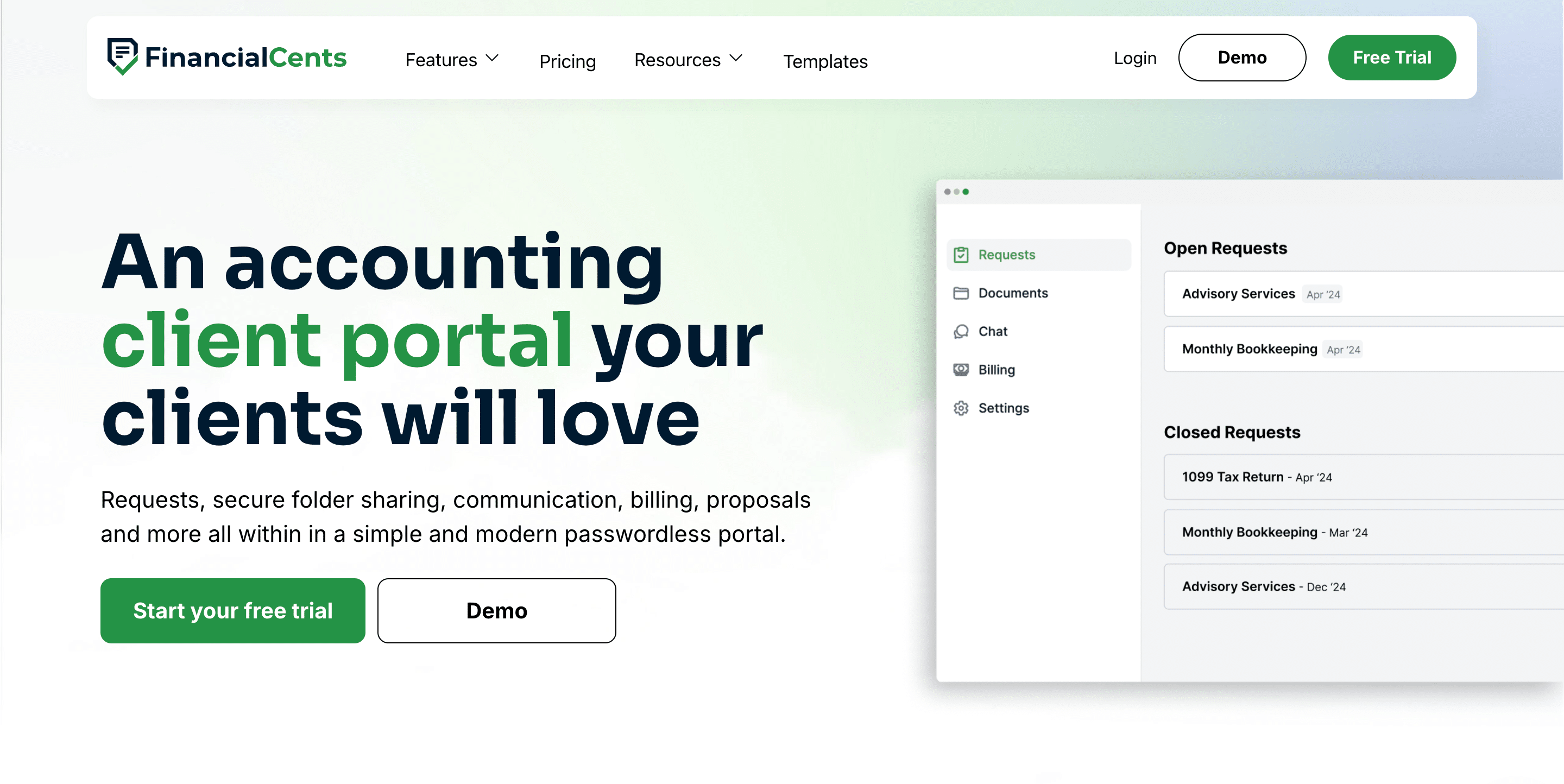
Task: Click the 'Requests, secure folder sharing' description paragraph
Action: (456, 516)
